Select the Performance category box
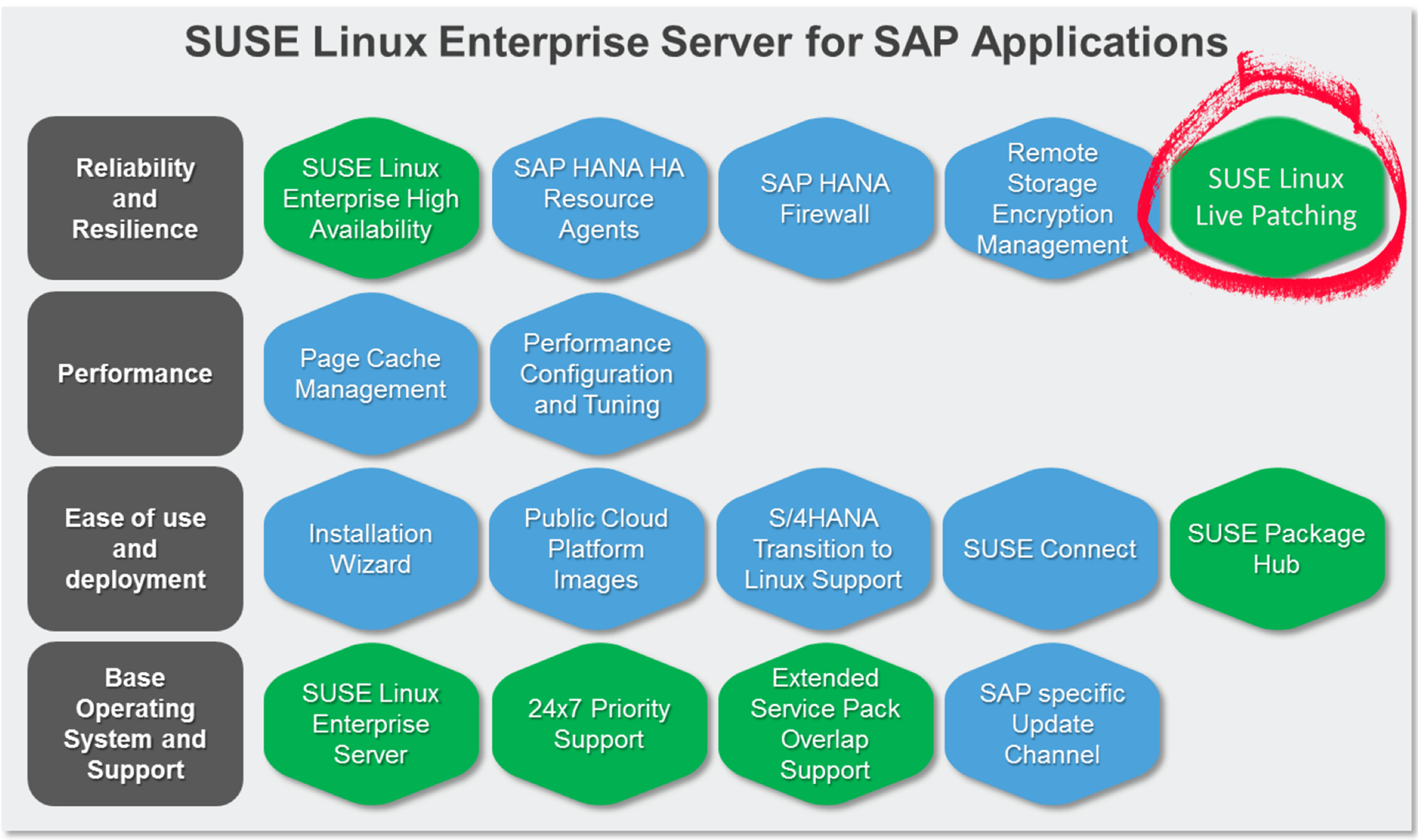 pyautogui.click(x=135, y=374)
